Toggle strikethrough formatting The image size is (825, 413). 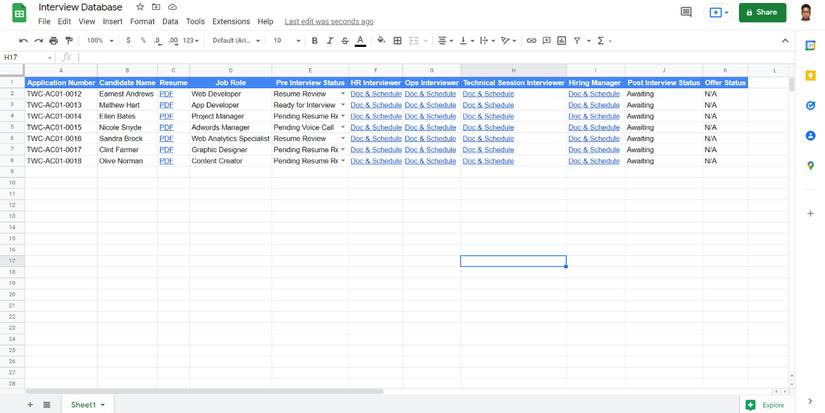click(345, 41)
